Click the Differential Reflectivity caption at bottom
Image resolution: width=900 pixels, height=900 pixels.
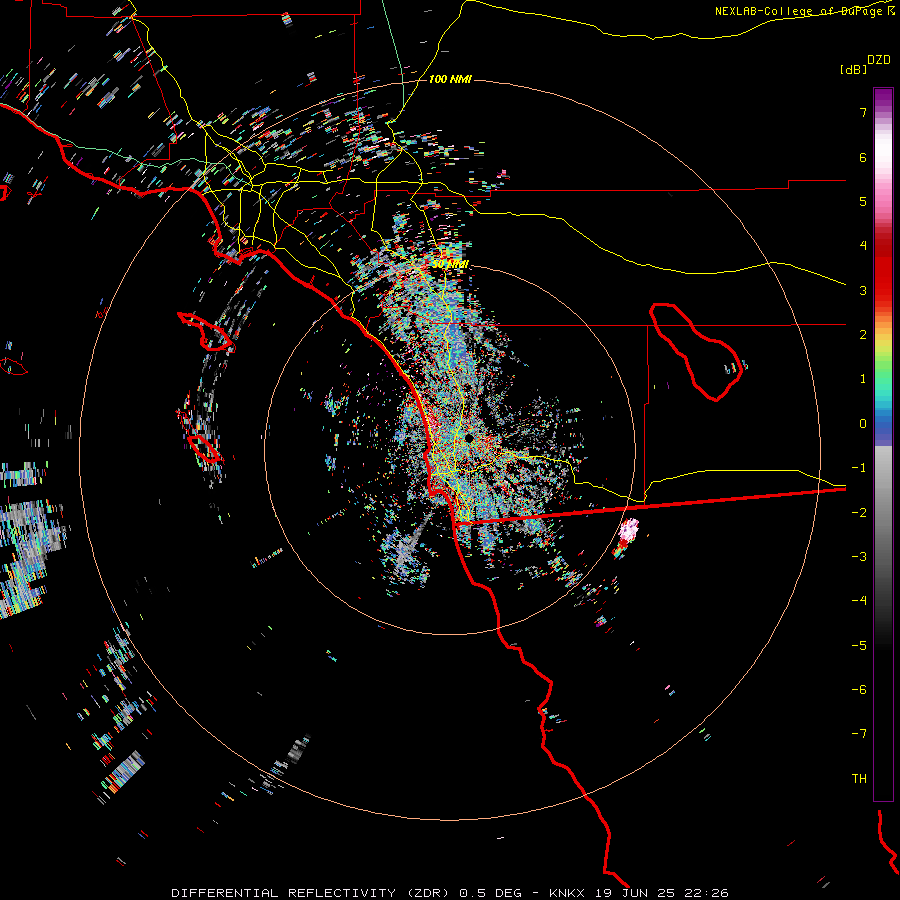(450, 893)
